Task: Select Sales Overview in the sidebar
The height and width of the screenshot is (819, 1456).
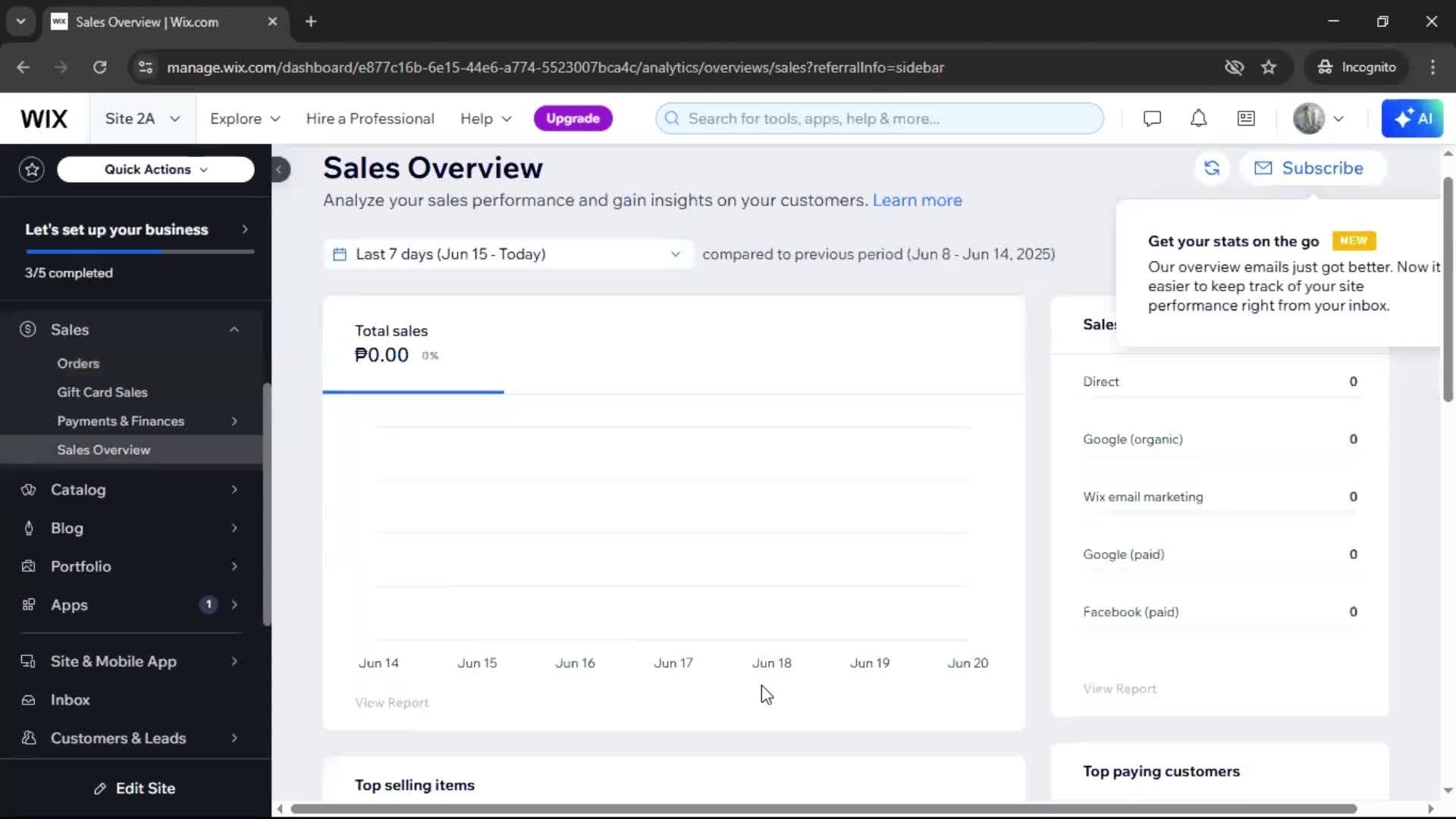Action: (131, 450)
